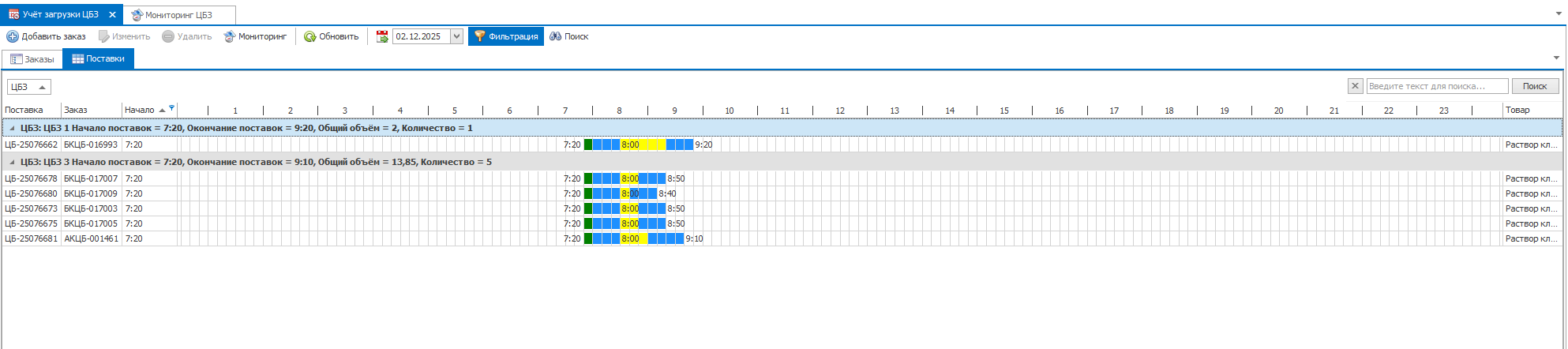Click the search text input field
The image size is (1568, 349).
click(x=1437, y=86)
